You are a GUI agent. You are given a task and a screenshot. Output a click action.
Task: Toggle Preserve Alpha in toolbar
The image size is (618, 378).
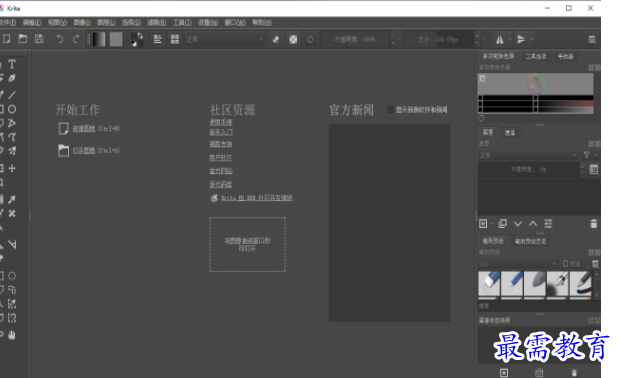point(293,39)
